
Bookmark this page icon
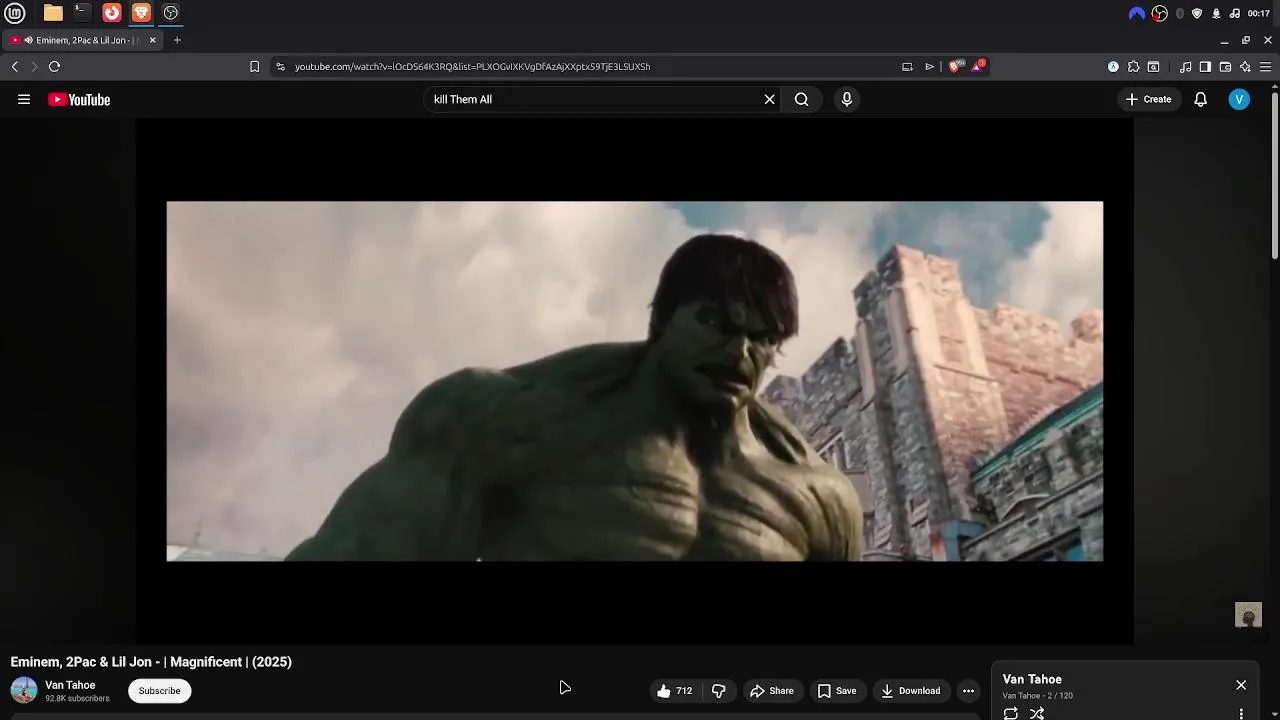255,67
